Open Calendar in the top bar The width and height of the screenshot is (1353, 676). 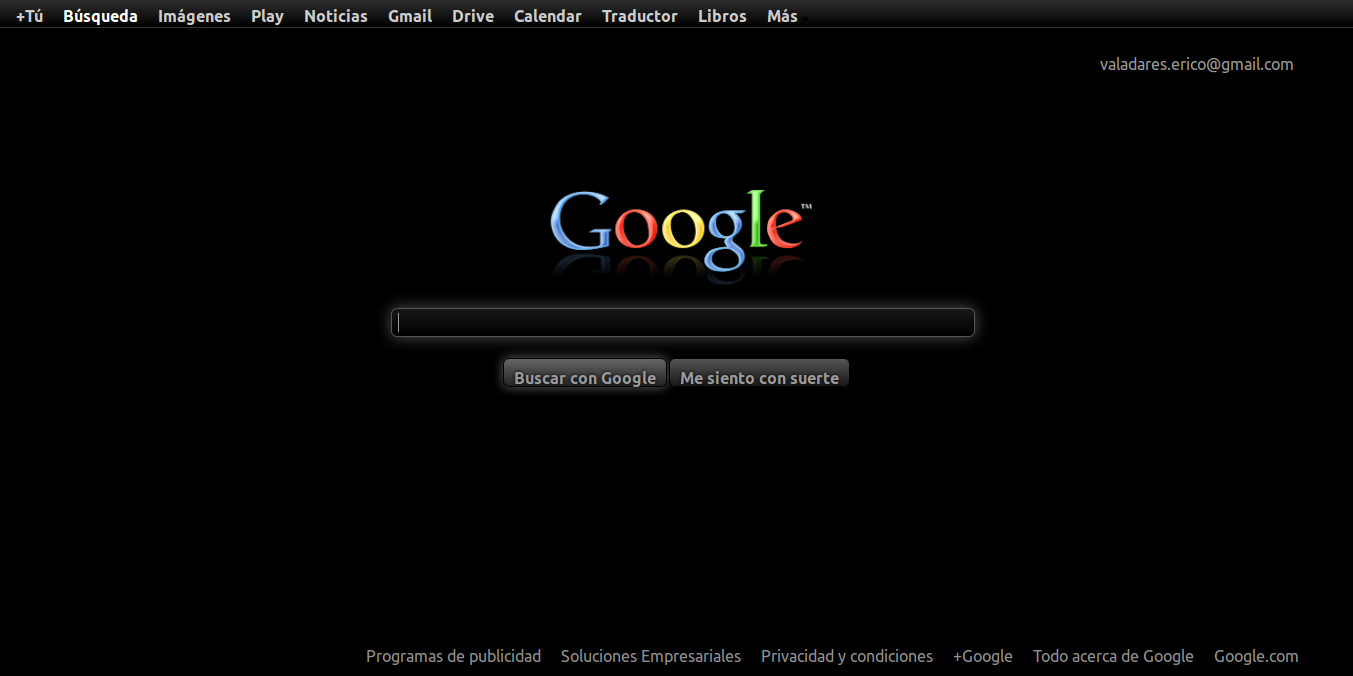[548, 16]
